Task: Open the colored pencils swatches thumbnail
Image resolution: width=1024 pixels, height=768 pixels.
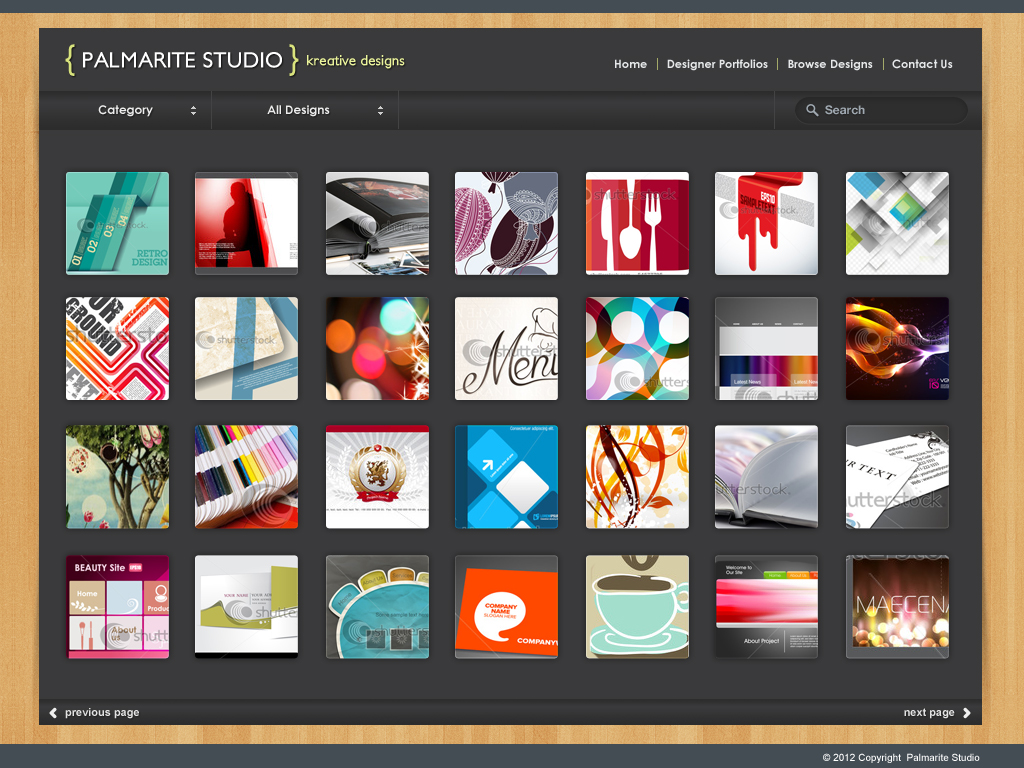Action: [x=246, y=477]
